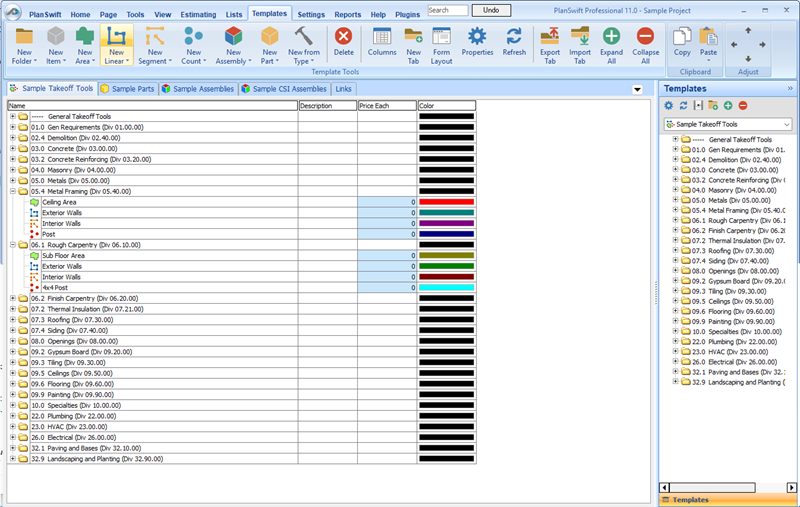This screenshot has width=800, height=507.
Task: Expand the 22.0 Plumbing folder
Action: [13, 416]
